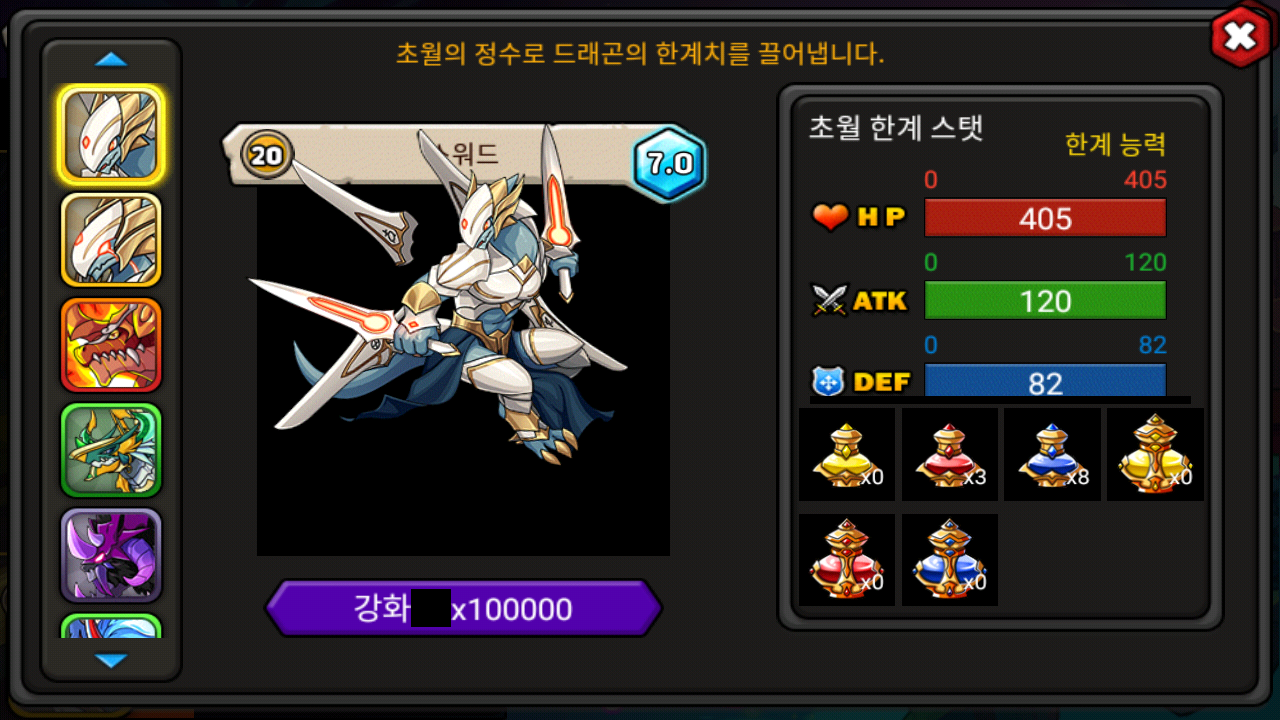Tap the purple 강화 x100000 button

(x=464, y=608)
